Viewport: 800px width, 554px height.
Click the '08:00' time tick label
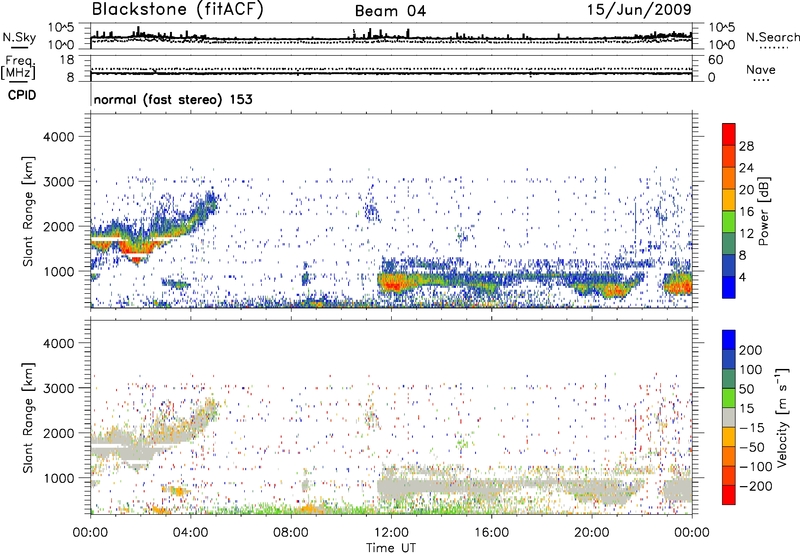pos(291,533)
